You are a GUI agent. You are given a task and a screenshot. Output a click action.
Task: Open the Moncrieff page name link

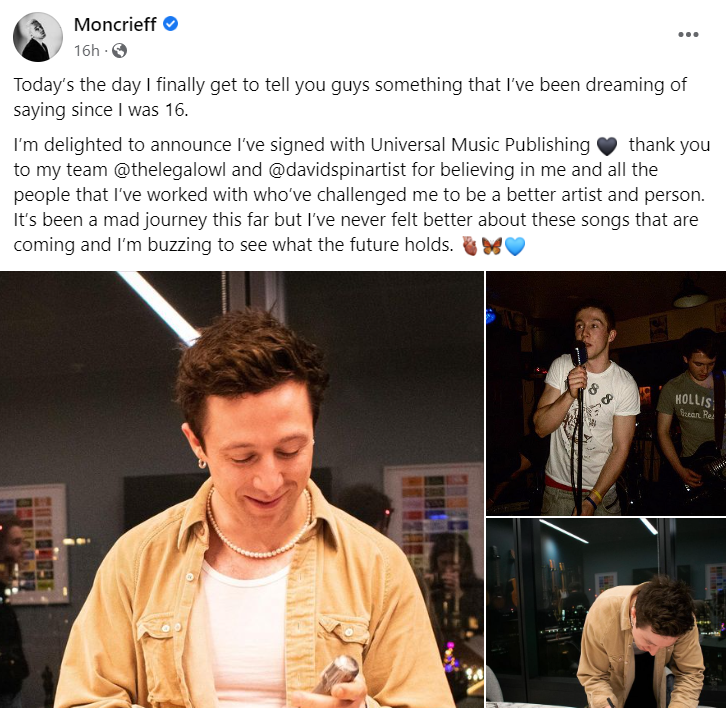pos(115,25)
